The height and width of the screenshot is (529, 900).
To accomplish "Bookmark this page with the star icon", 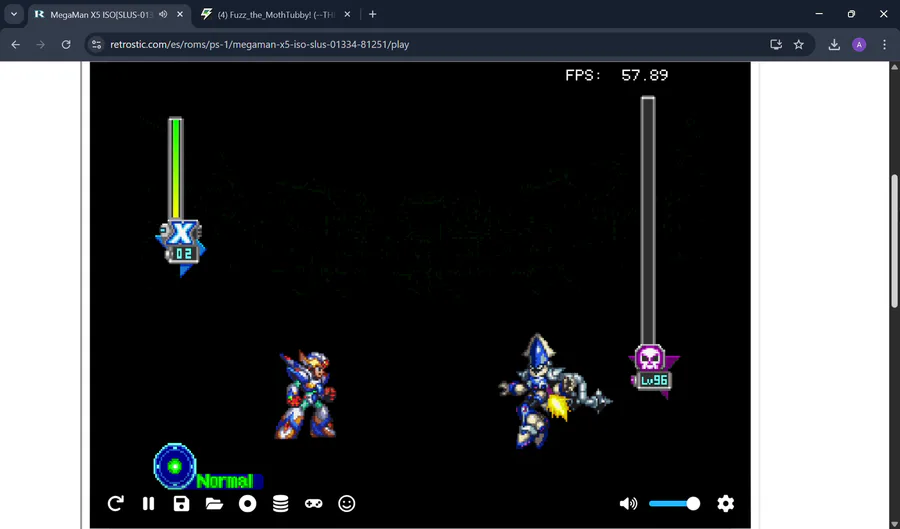I will pos(798,44).
